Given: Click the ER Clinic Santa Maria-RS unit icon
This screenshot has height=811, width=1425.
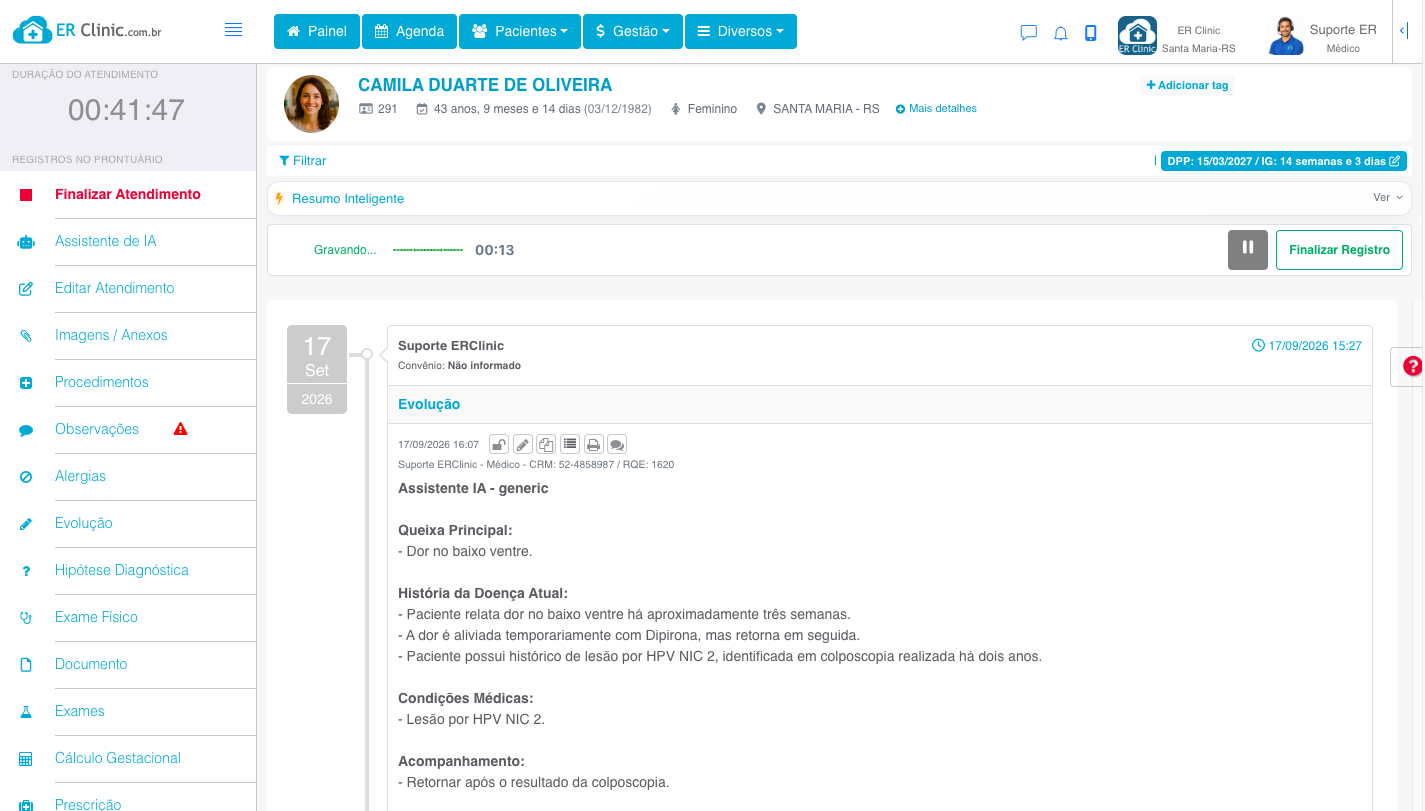Looking at the screenshot, I should [1137, 35].
